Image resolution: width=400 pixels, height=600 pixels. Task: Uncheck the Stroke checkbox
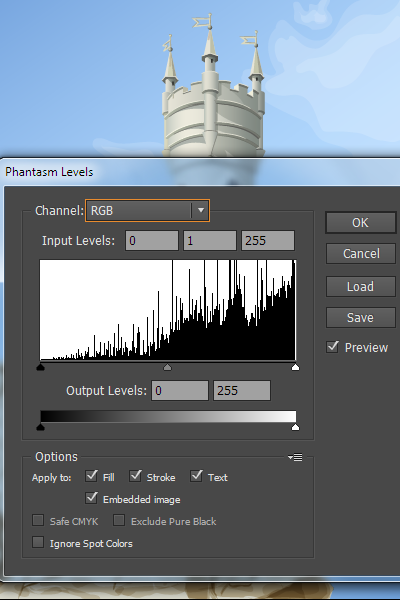[x=135, y=476]
